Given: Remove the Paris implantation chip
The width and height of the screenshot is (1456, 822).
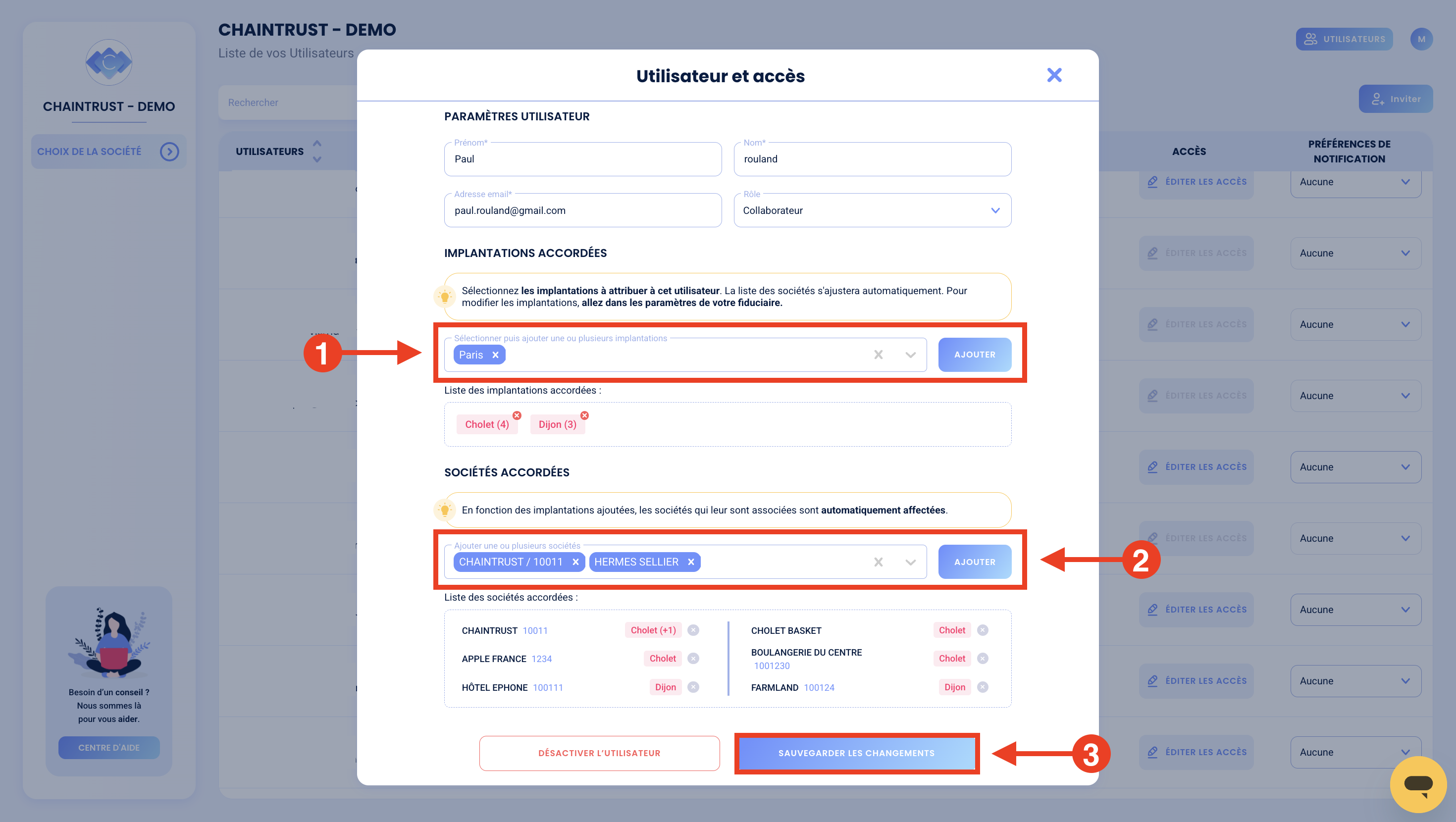Looking at the screenshot, I should [x=495, y=355].
